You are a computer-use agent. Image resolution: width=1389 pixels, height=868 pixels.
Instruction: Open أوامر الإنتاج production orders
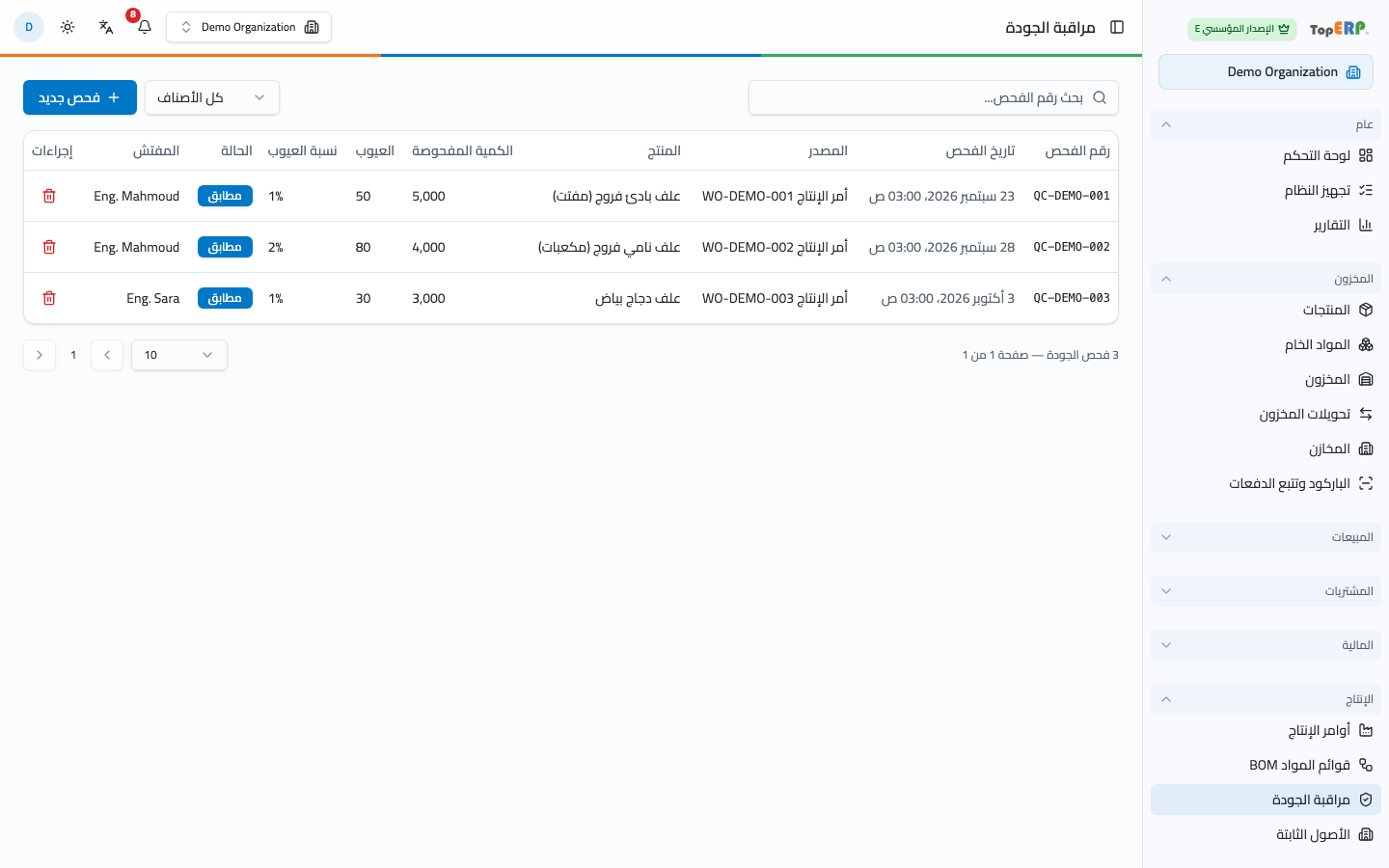[1266, 730]
